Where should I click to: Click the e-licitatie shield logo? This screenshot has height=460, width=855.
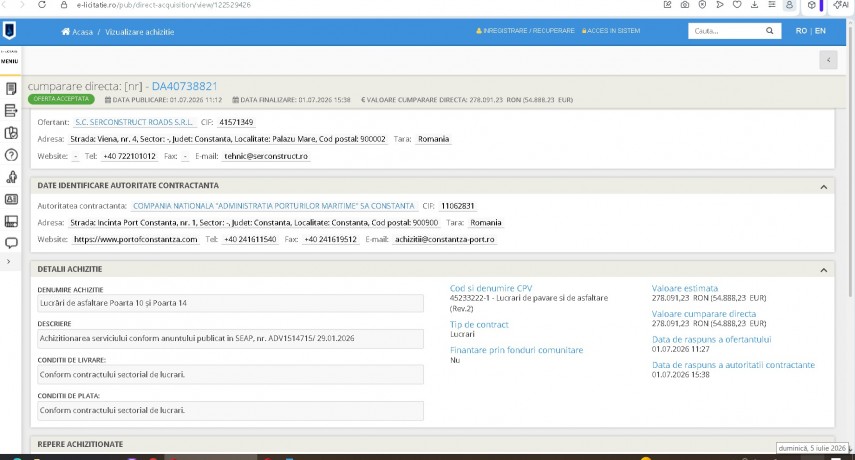click(x=9, y=31)
